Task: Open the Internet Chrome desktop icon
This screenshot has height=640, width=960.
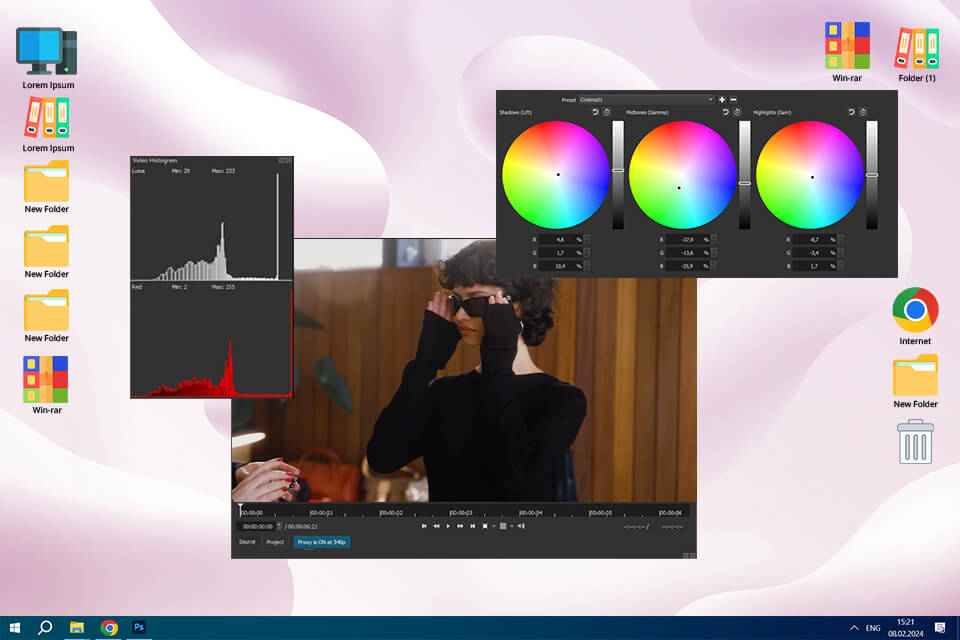Action: tap(915, 317)
